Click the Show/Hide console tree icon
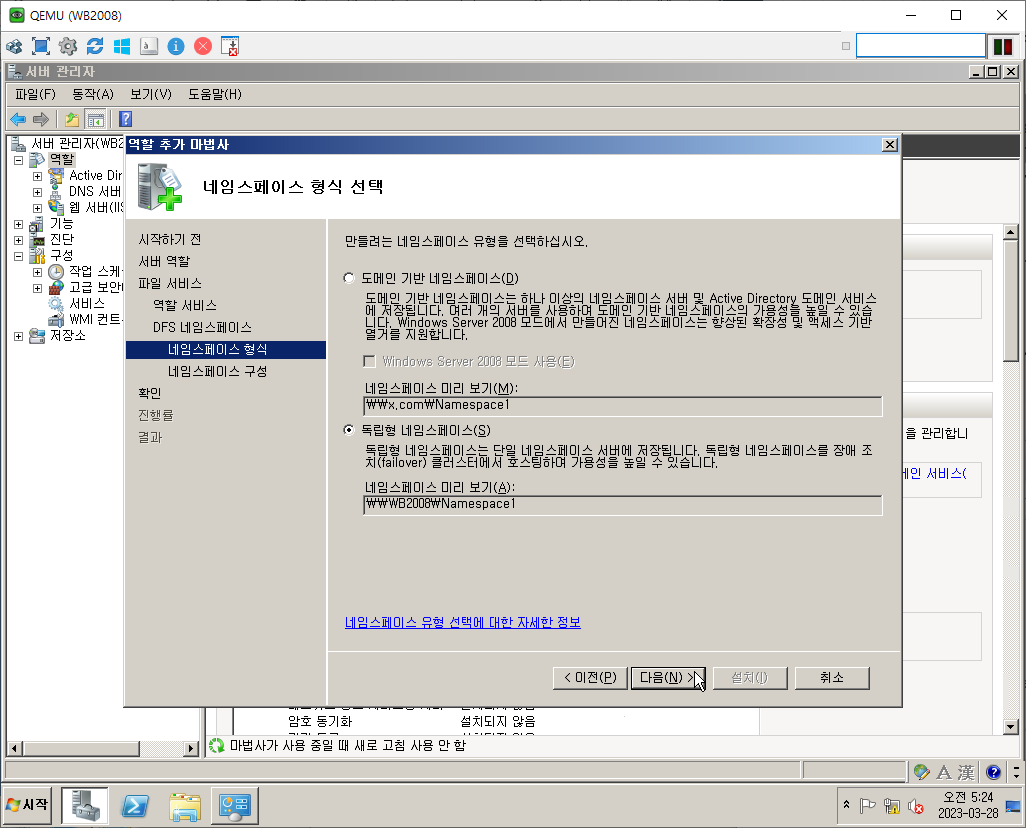Screen dimensions: 1026x828 96,119
